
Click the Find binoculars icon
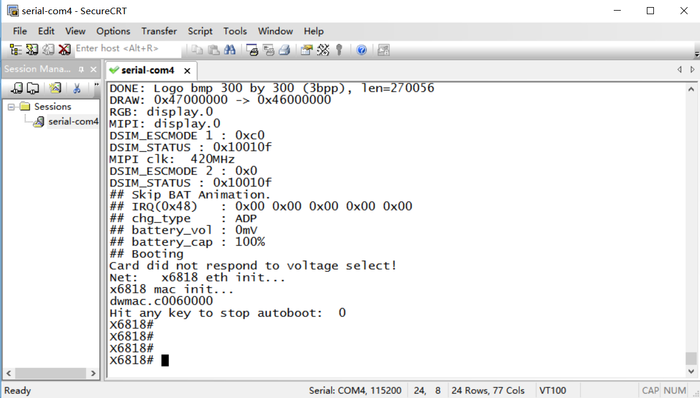pyautogui.click(x=230, y=50)
